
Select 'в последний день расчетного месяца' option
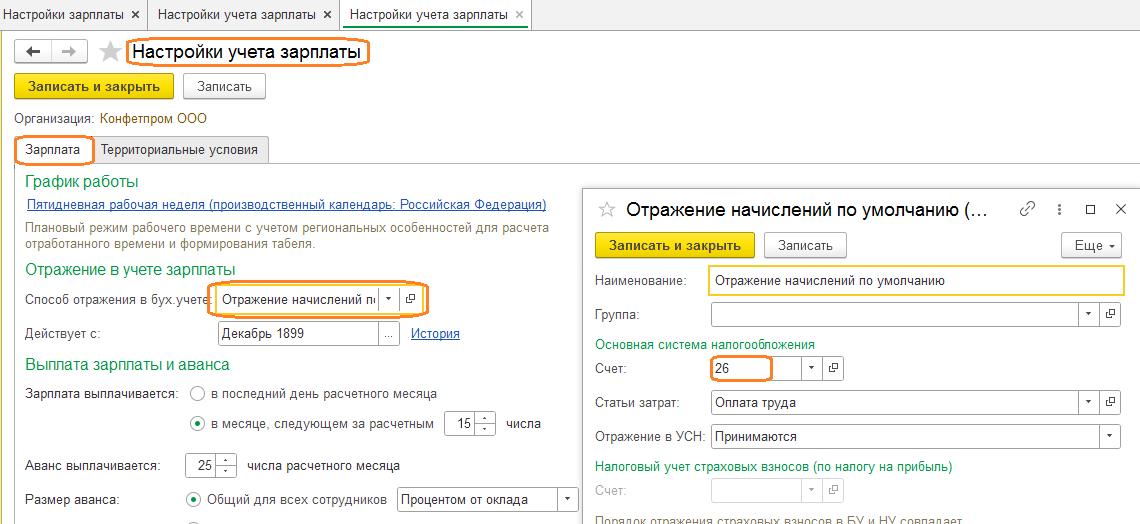[x=198, y=393]
